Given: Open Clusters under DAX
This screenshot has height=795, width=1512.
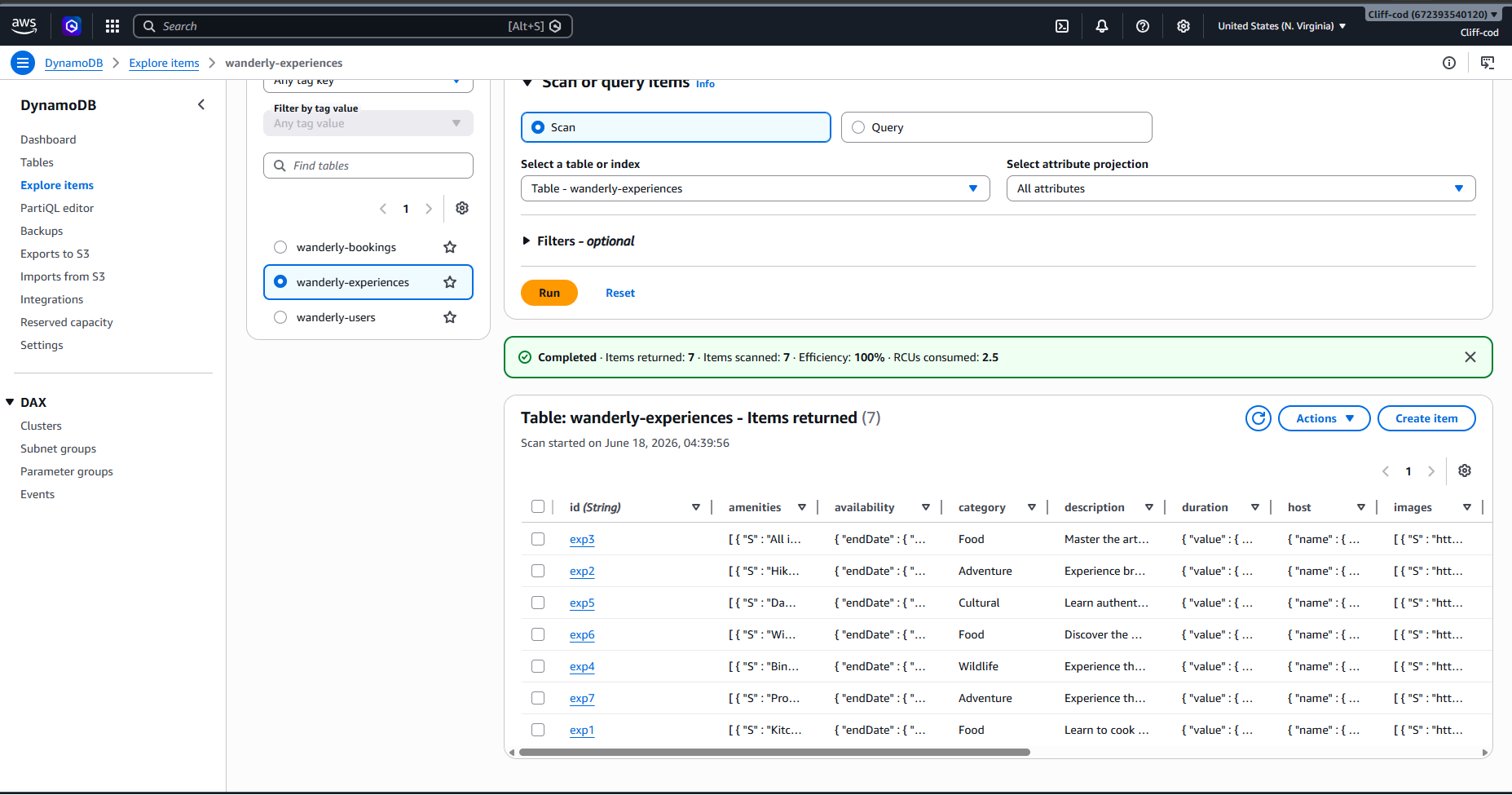Looking at the screenshot, I should tap(41, 426).
